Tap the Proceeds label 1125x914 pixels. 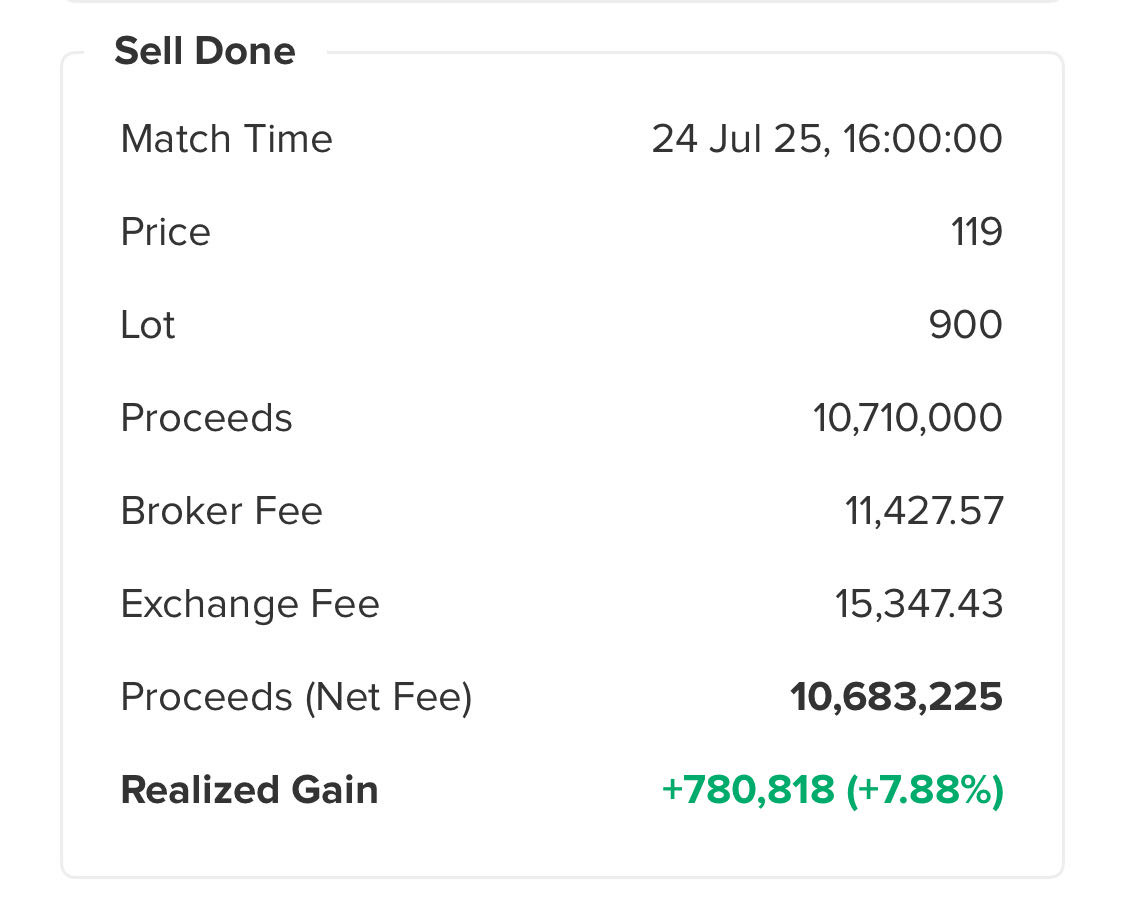[207, 418]
